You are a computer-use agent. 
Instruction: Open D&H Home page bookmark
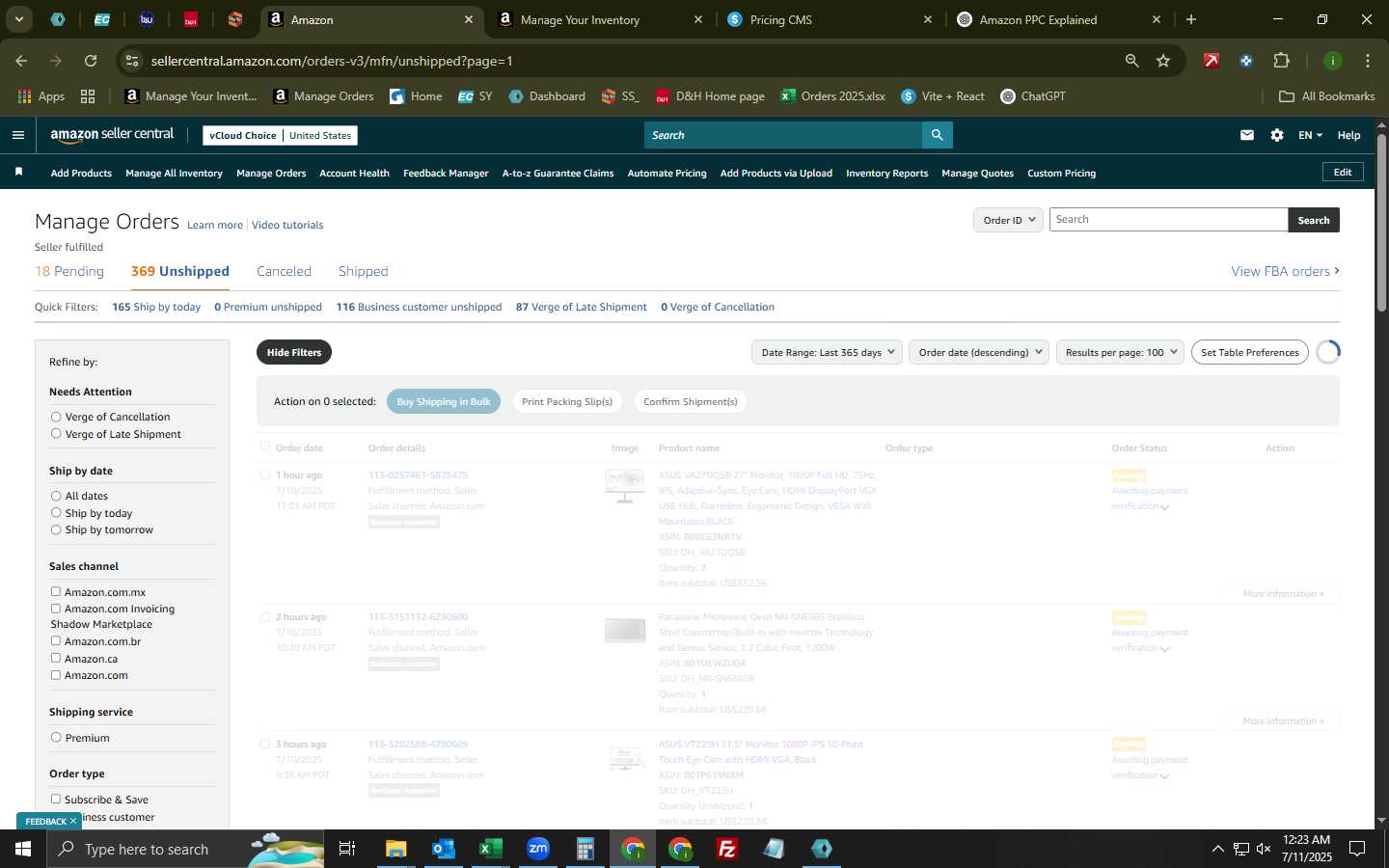(x=710, y=96)
